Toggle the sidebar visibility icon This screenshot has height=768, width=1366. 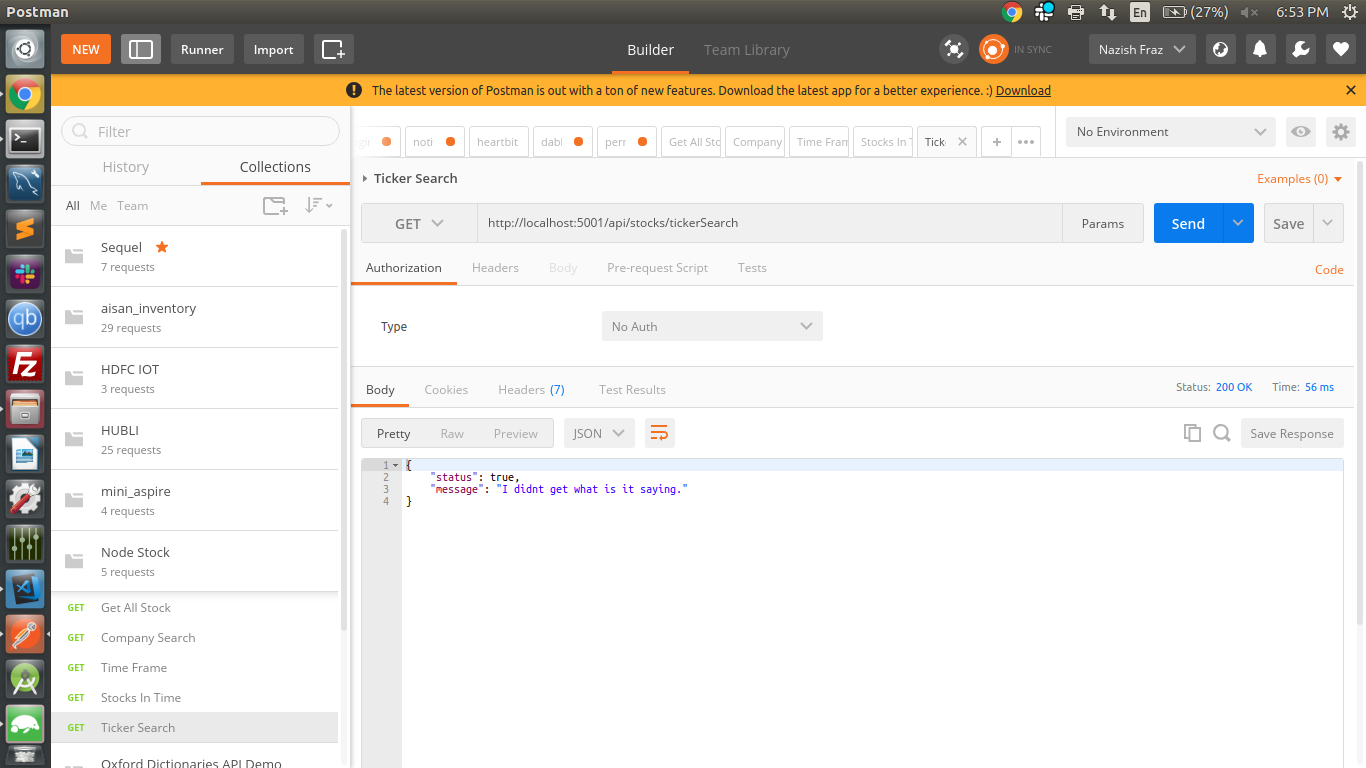click(x=141, y=49)
